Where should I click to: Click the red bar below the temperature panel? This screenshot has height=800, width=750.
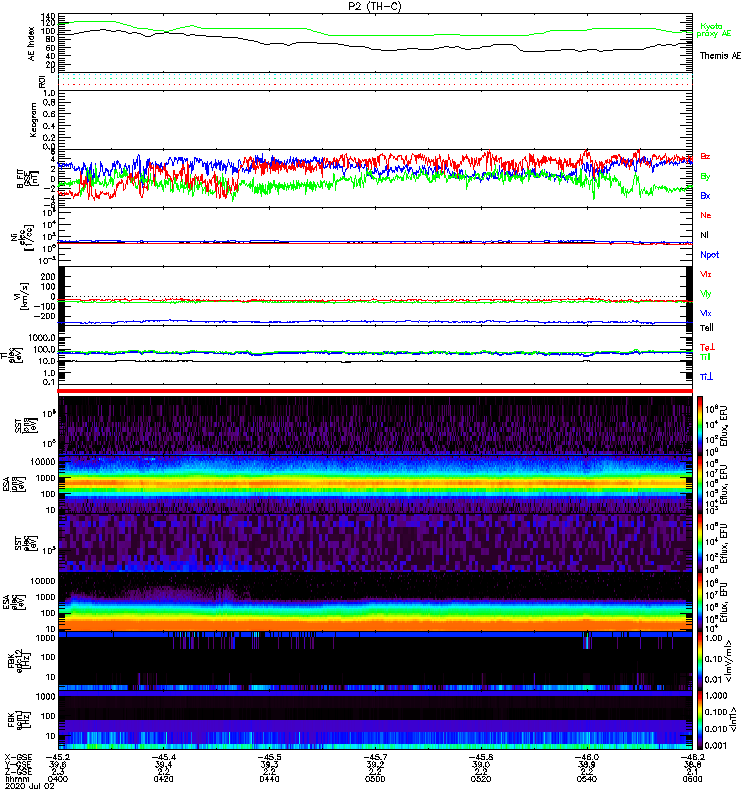[x=375, y=391]
